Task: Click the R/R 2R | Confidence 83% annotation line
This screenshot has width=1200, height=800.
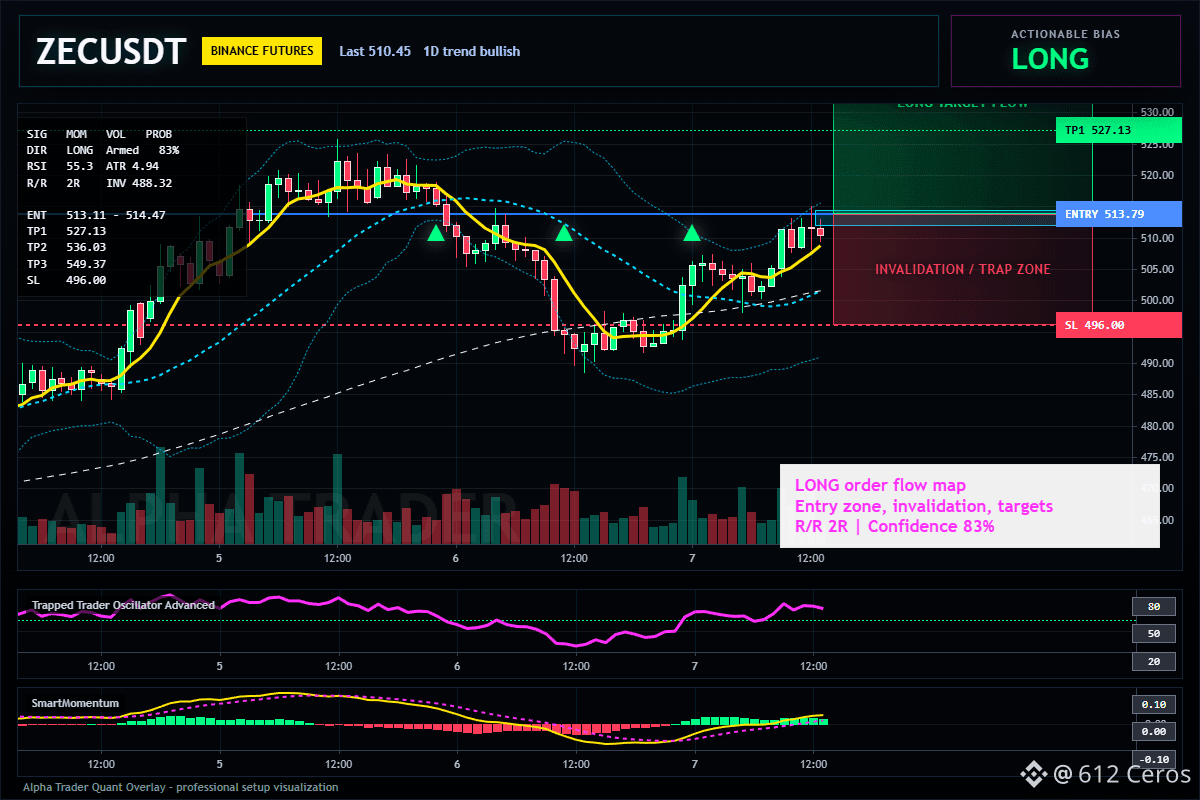Action: [x=895, y=526]
